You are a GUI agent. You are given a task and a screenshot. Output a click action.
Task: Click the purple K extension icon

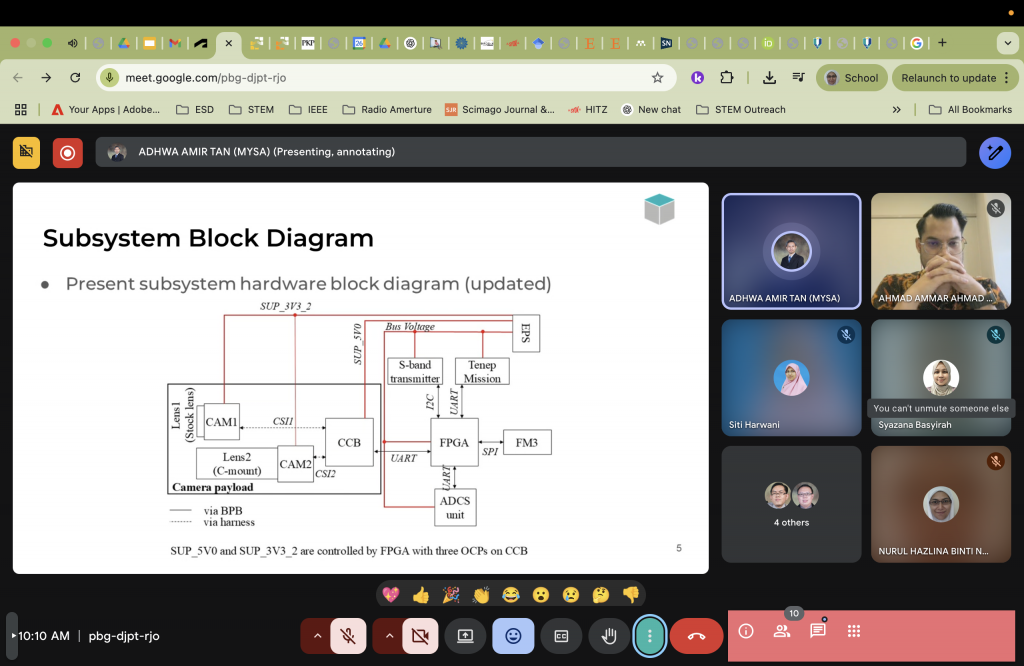tap(697, 78)
